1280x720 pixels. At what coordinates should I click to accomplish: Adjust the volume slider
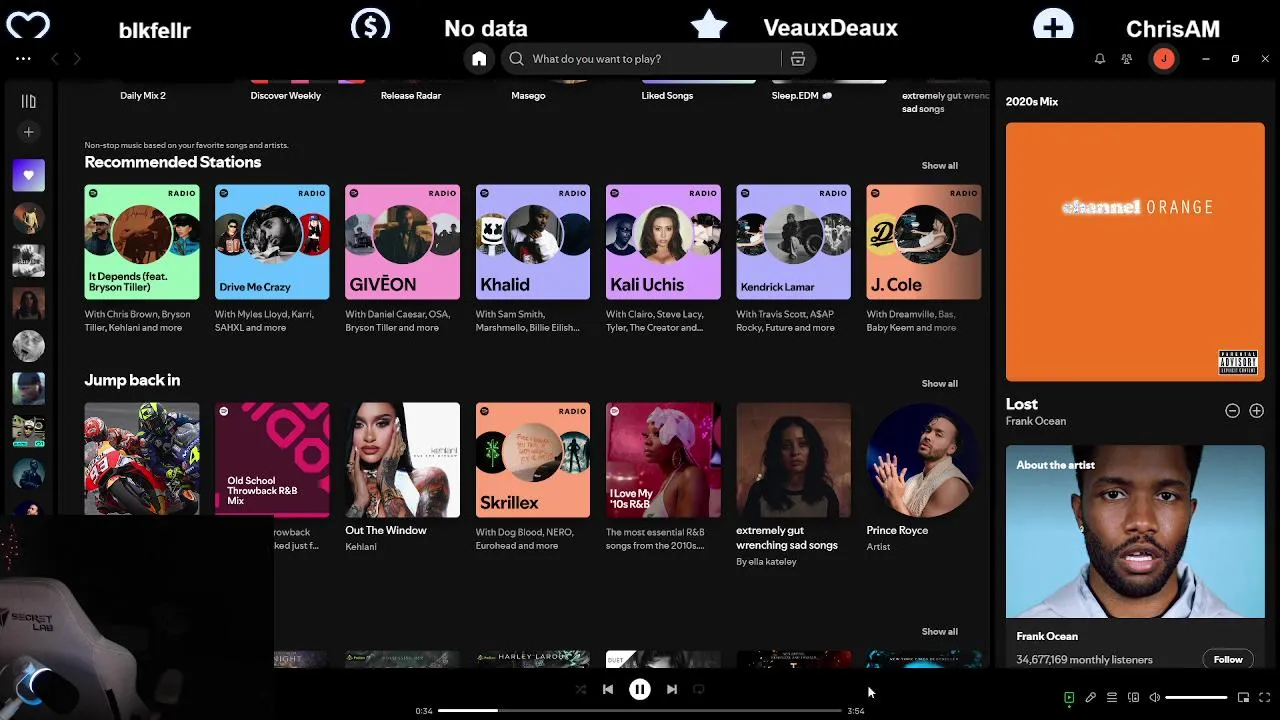1196,698
